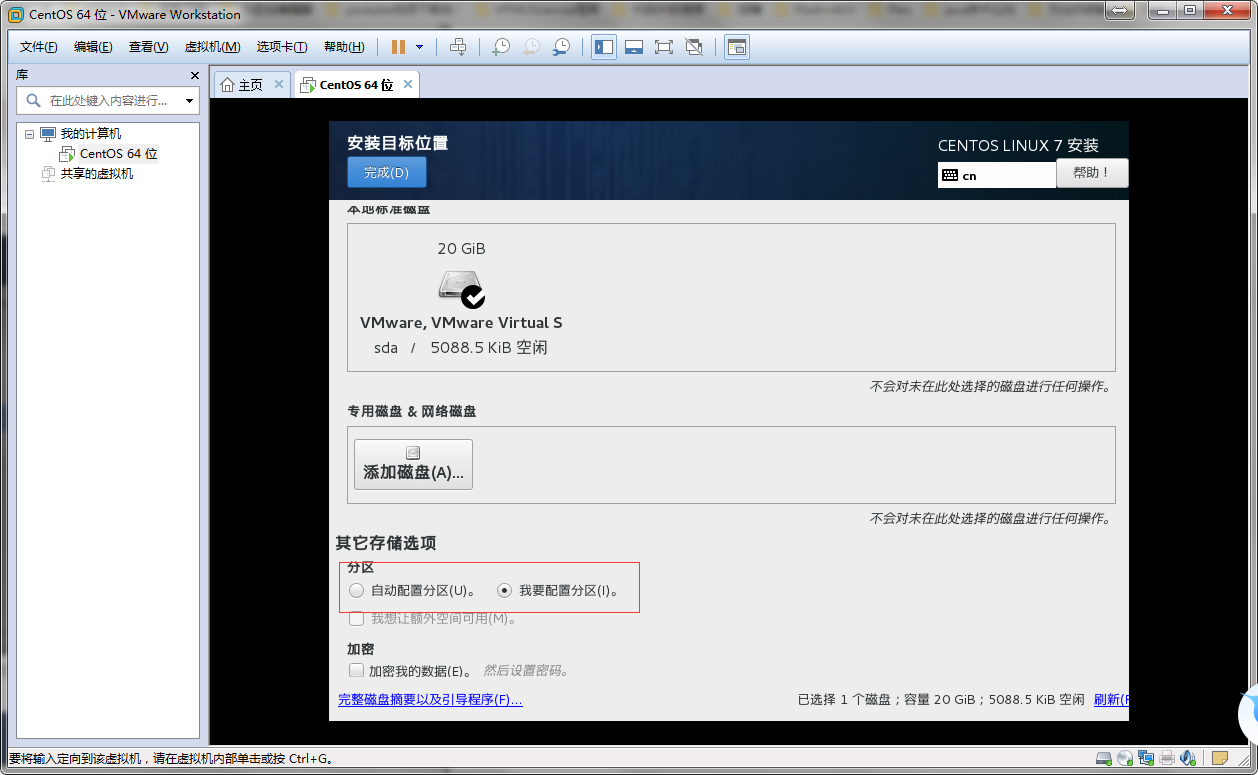
Task: Click the keyboard layout cn indicator
Action: coord(997,175)
